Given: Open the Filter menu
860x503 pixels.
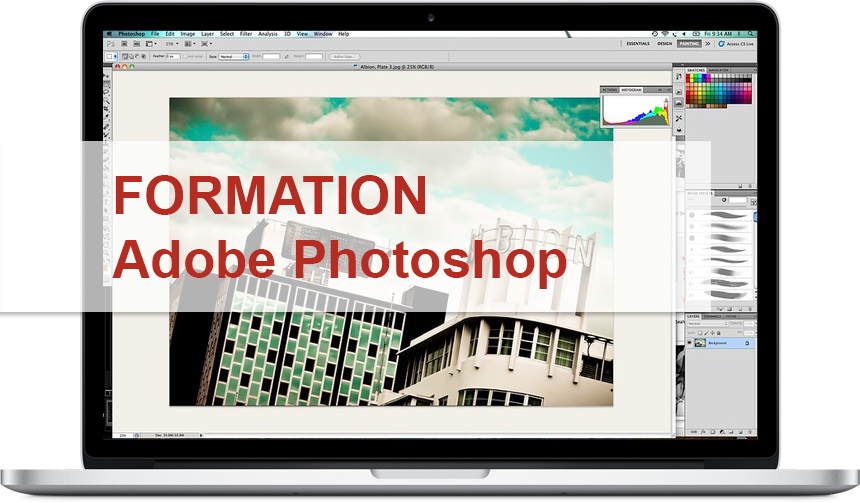Looking at the screenshot, I should point(246,34).
